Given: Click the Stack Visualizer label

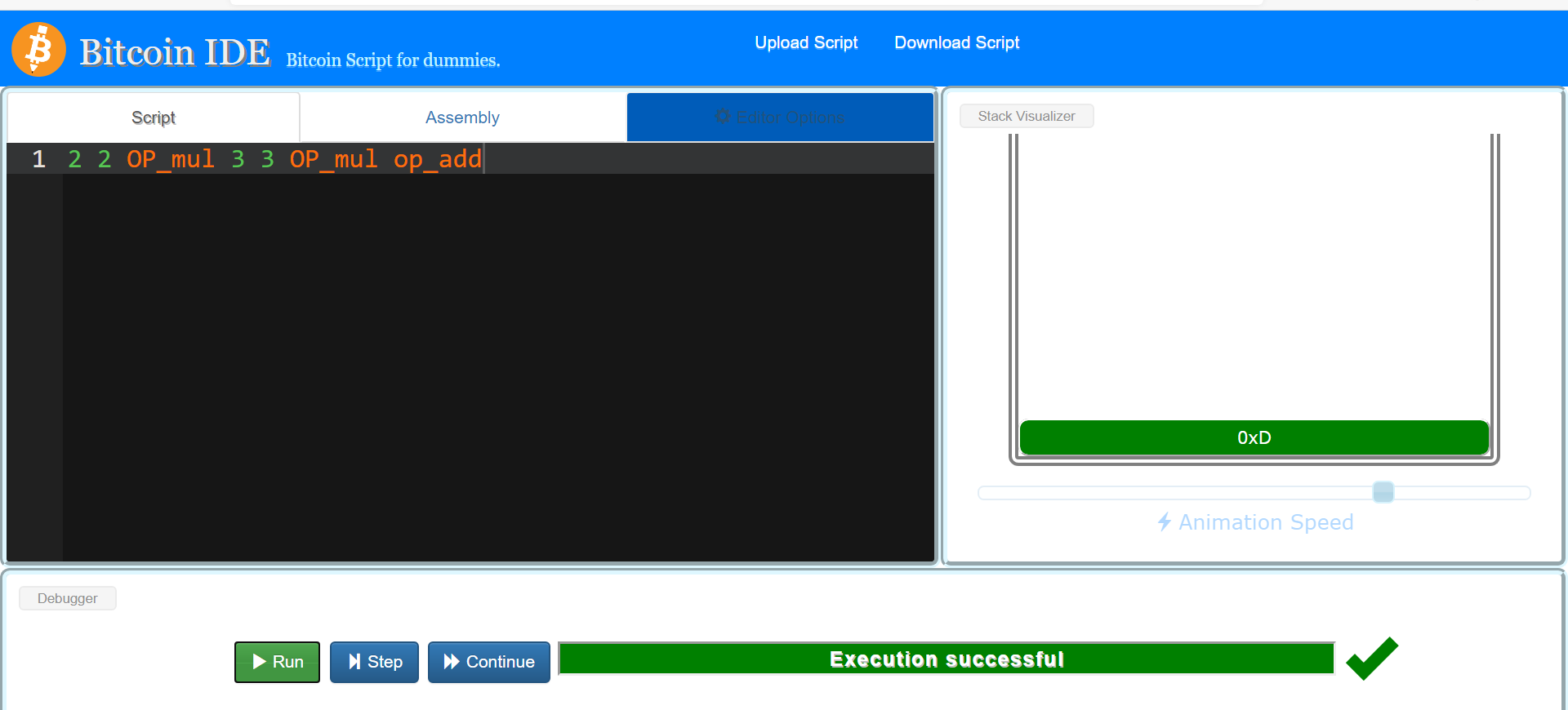Looking at the screenshot, I should [1027, 116].
